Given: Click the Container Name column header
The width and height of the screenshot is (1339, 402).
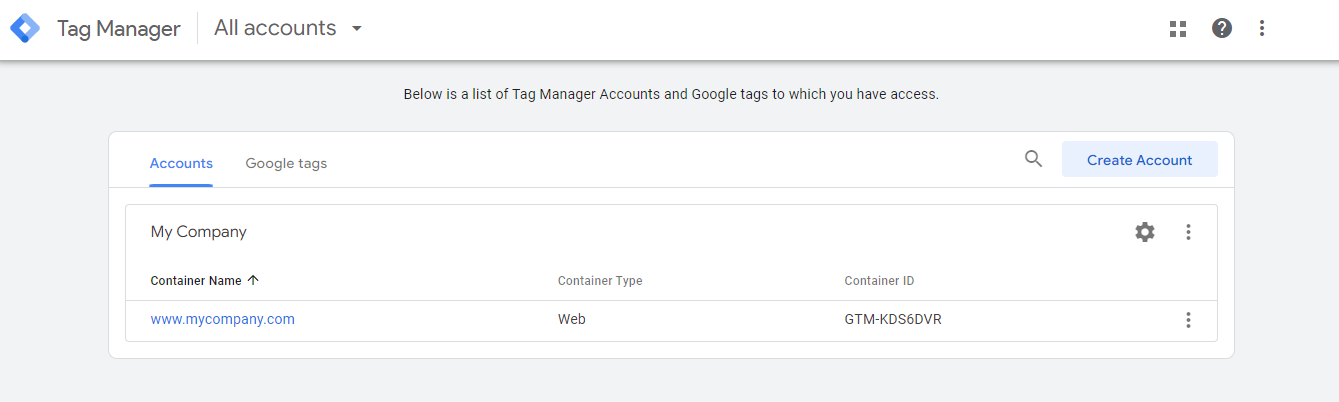Looking at the screenshot, I should 196,281.
